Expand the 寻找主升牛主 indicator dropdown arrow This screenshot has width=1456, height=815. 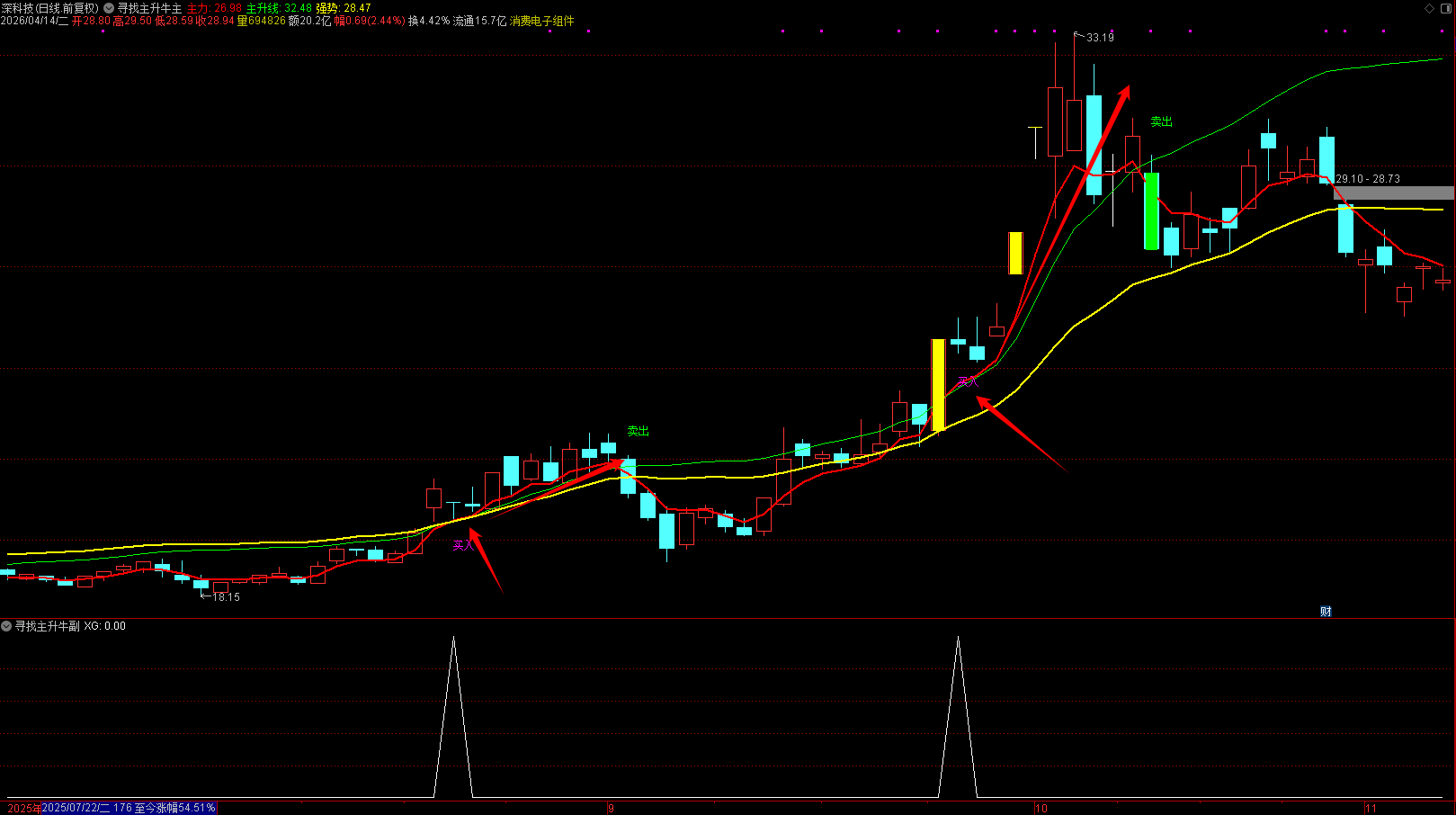pyautogui.click(x=109, y=8)
